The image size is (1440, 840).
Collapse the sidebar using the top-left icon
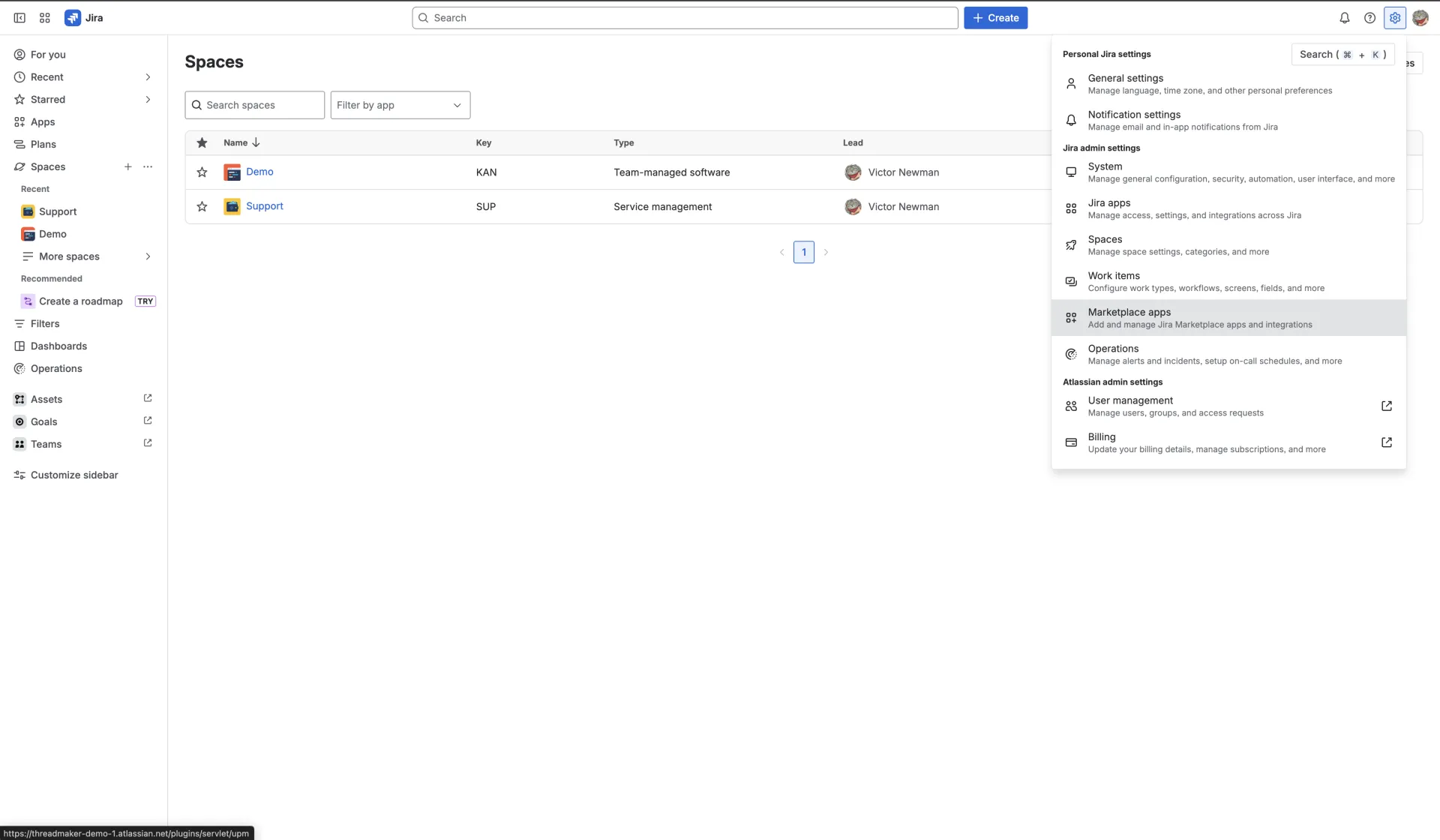[x=19, y=18]
